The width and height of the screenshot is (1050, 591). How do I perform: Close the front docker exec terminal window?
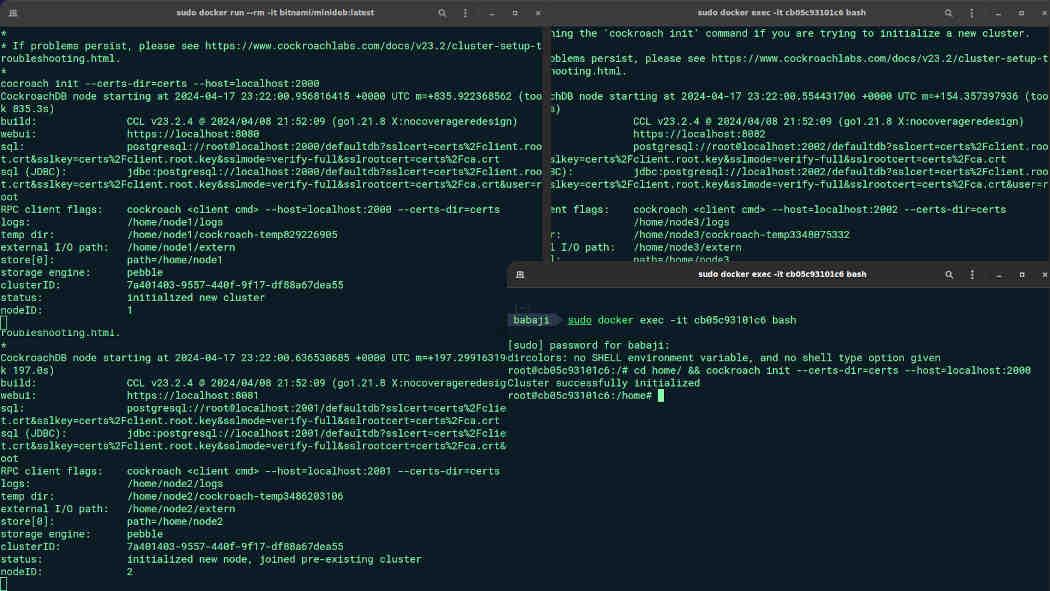pos(1045,274)
